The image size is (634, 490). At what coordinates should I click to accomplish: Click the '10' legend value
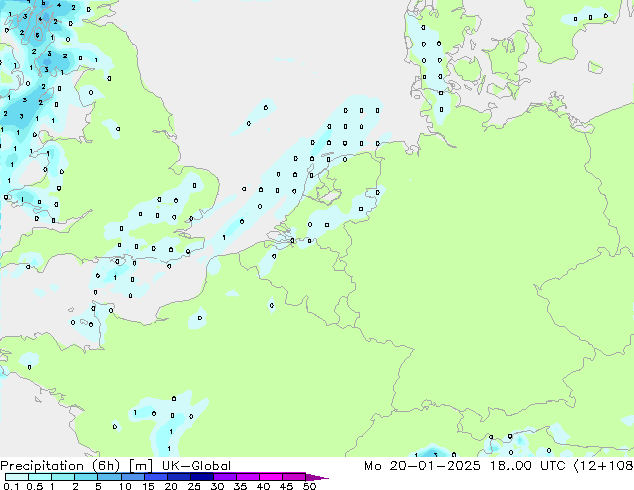coord(125,486)
